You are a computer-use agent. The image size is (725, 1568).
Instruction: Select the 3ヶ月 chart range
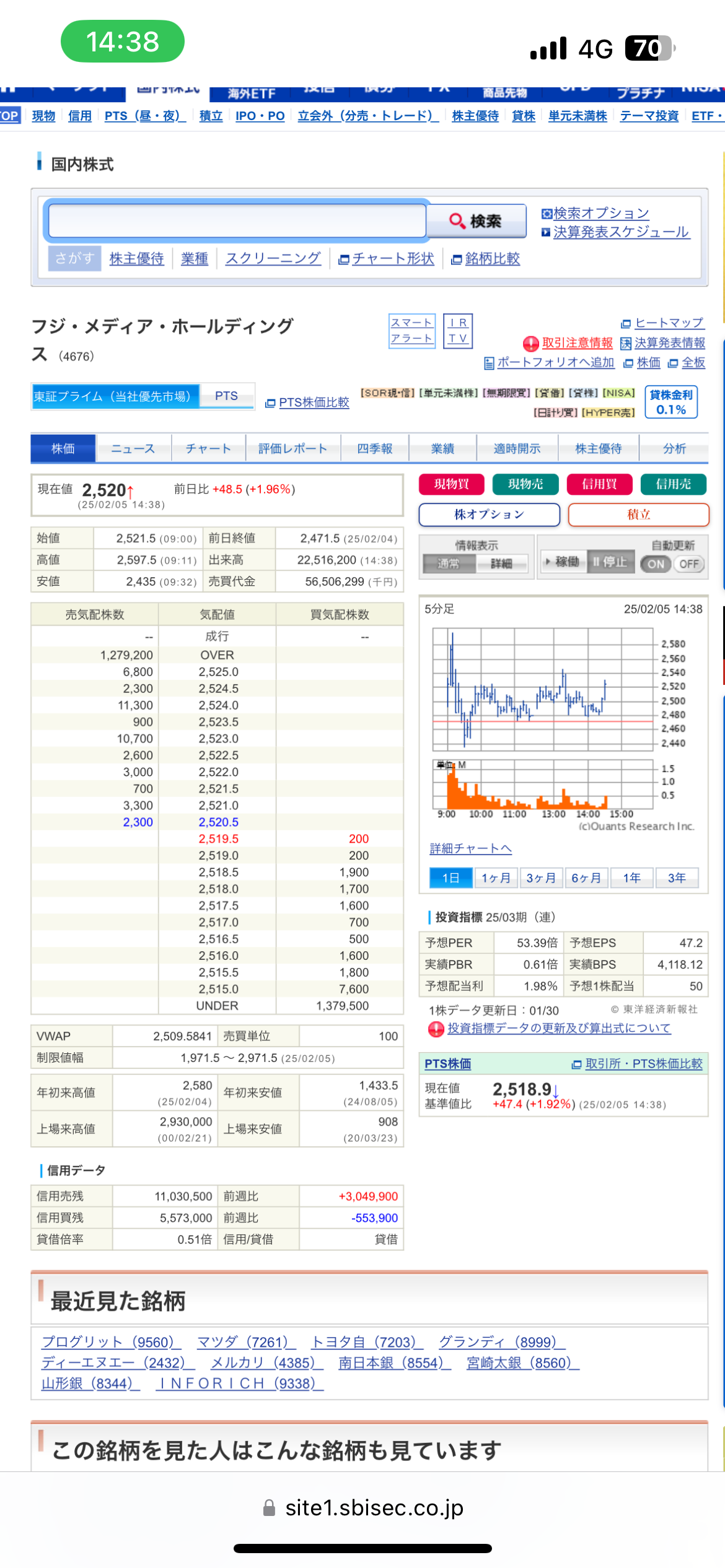[x=540, y=878]
